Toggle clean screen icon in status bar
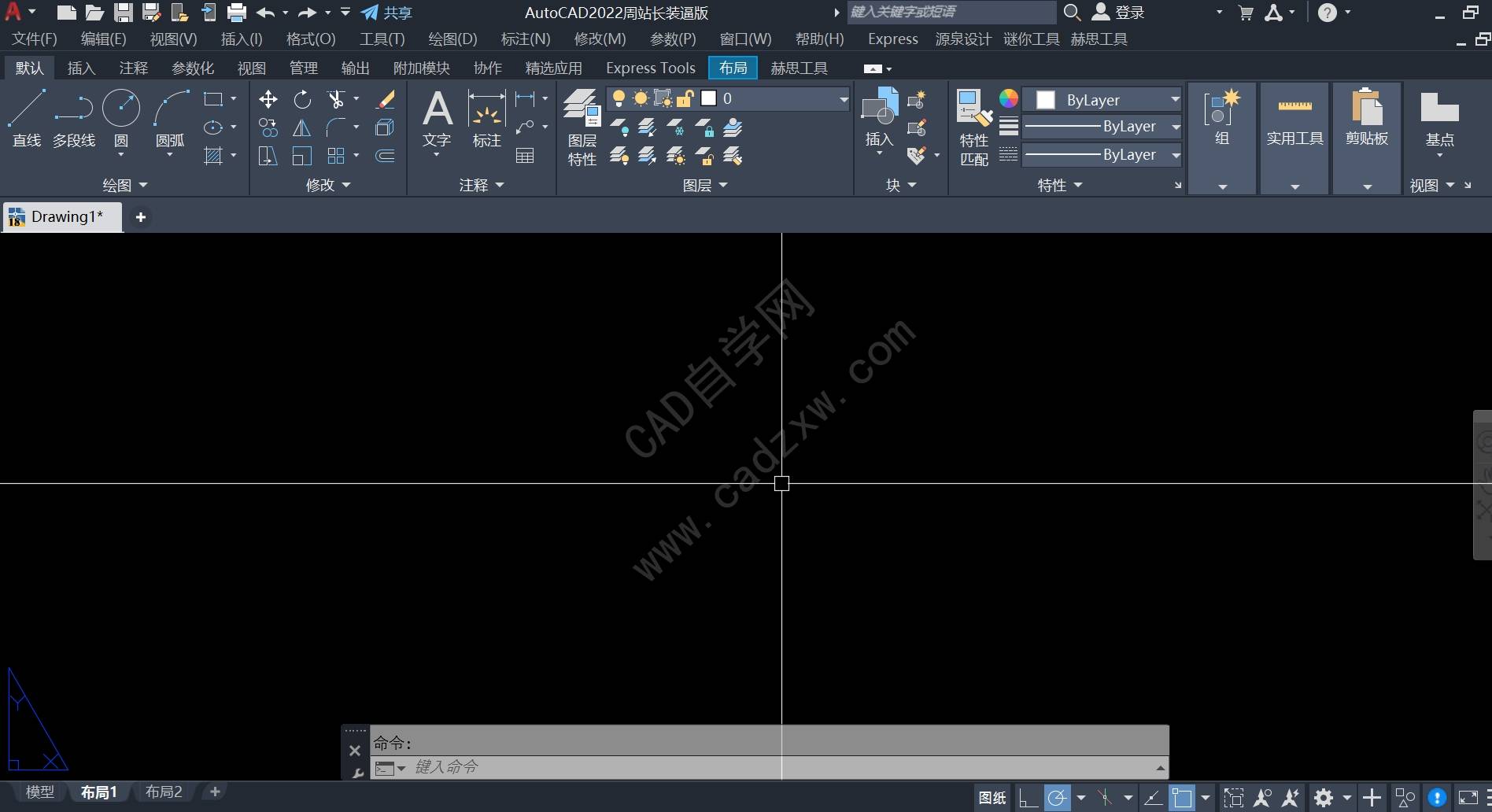This screenshot has height=812, width=1492. pos(1468,798)
